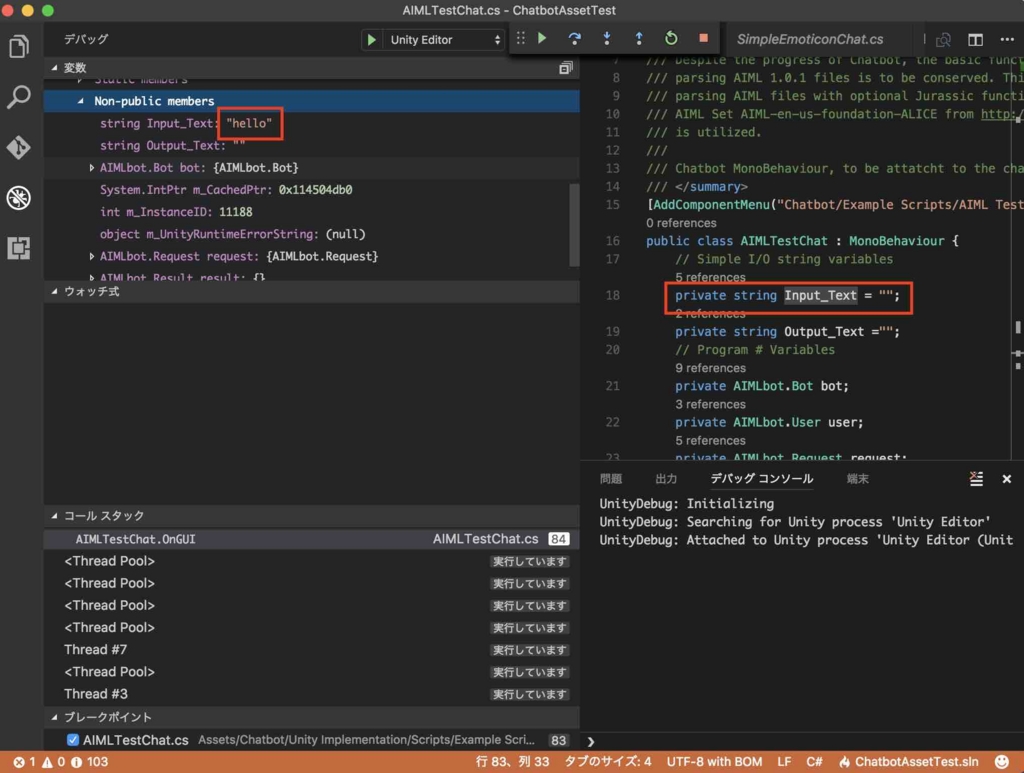The width and height of the screenshot is (1024, 773).
Task: Step over in debug toolbar
Action: 575,39
